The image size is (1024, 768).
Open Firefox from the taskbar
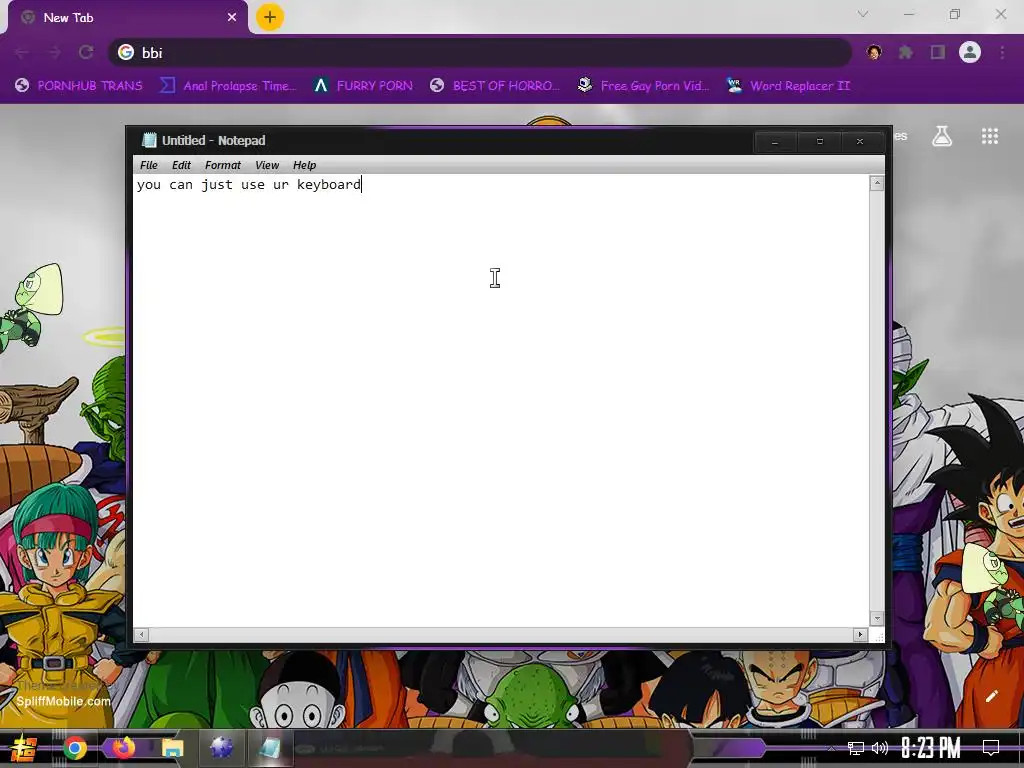click(123, 747)
